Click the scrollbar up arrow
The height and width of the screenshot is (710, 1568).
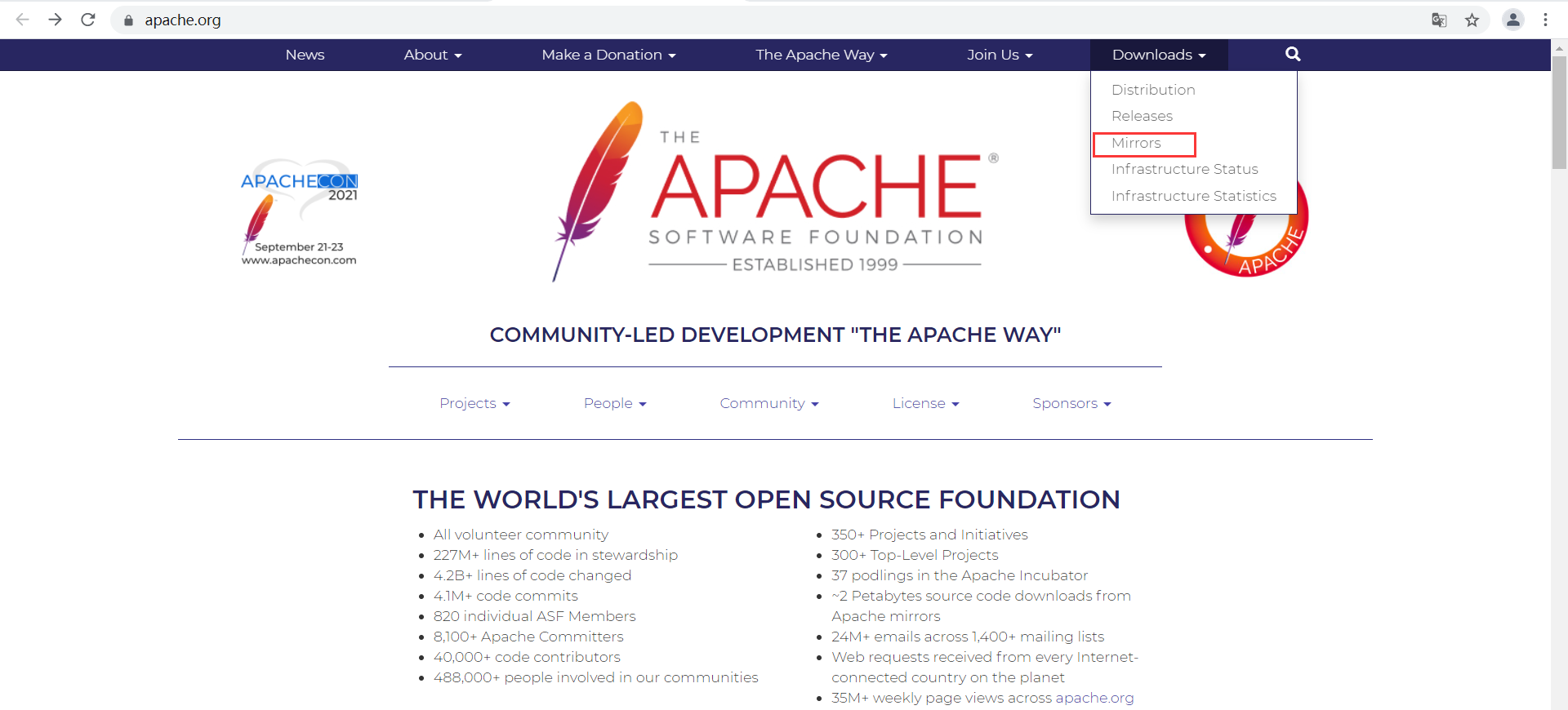[1559, 47]
